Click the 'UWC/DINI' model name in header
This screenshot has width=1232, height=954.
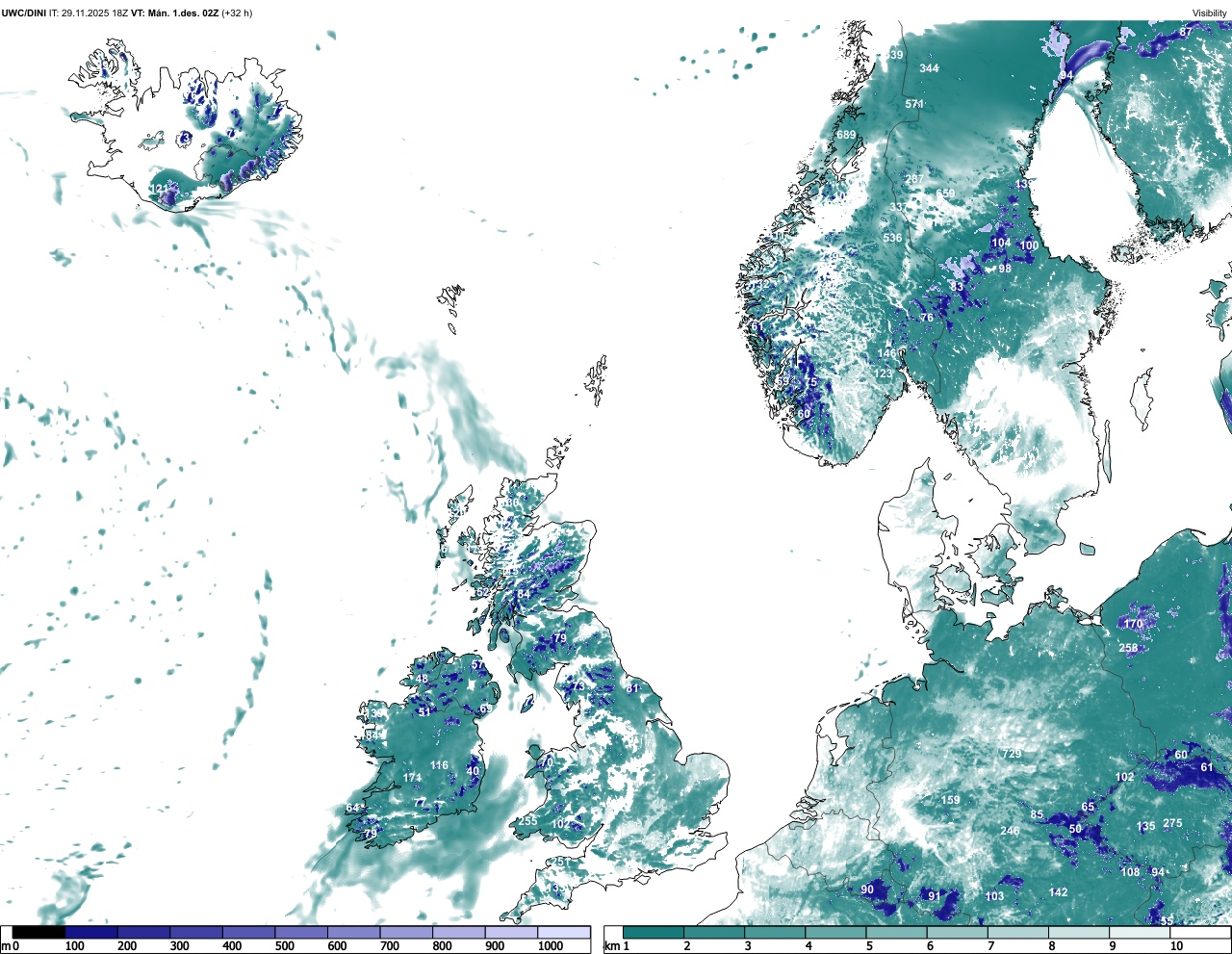pyautogui.click(x=23, y=13)
